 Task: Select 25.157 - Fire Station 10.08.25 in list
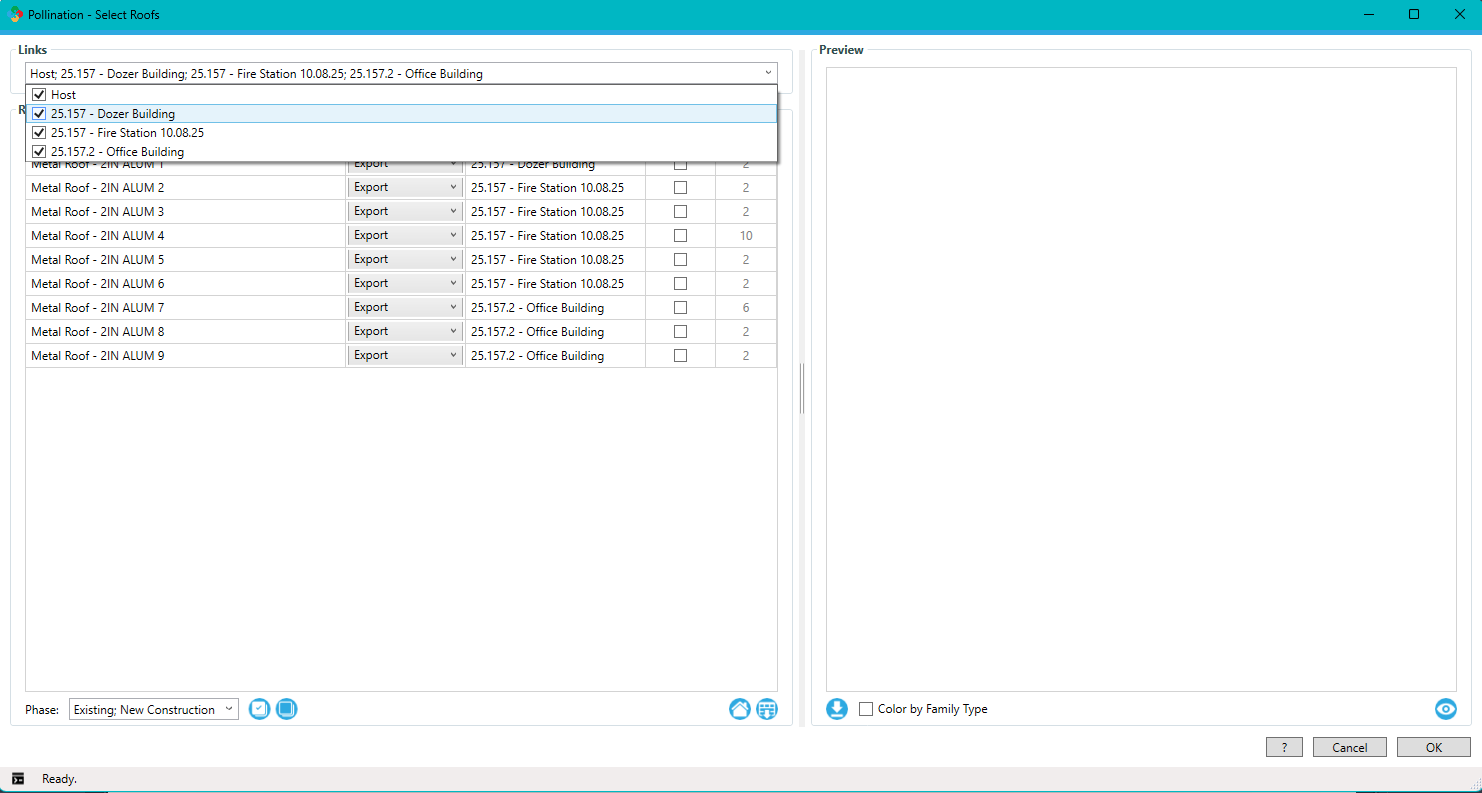(127, 133)
